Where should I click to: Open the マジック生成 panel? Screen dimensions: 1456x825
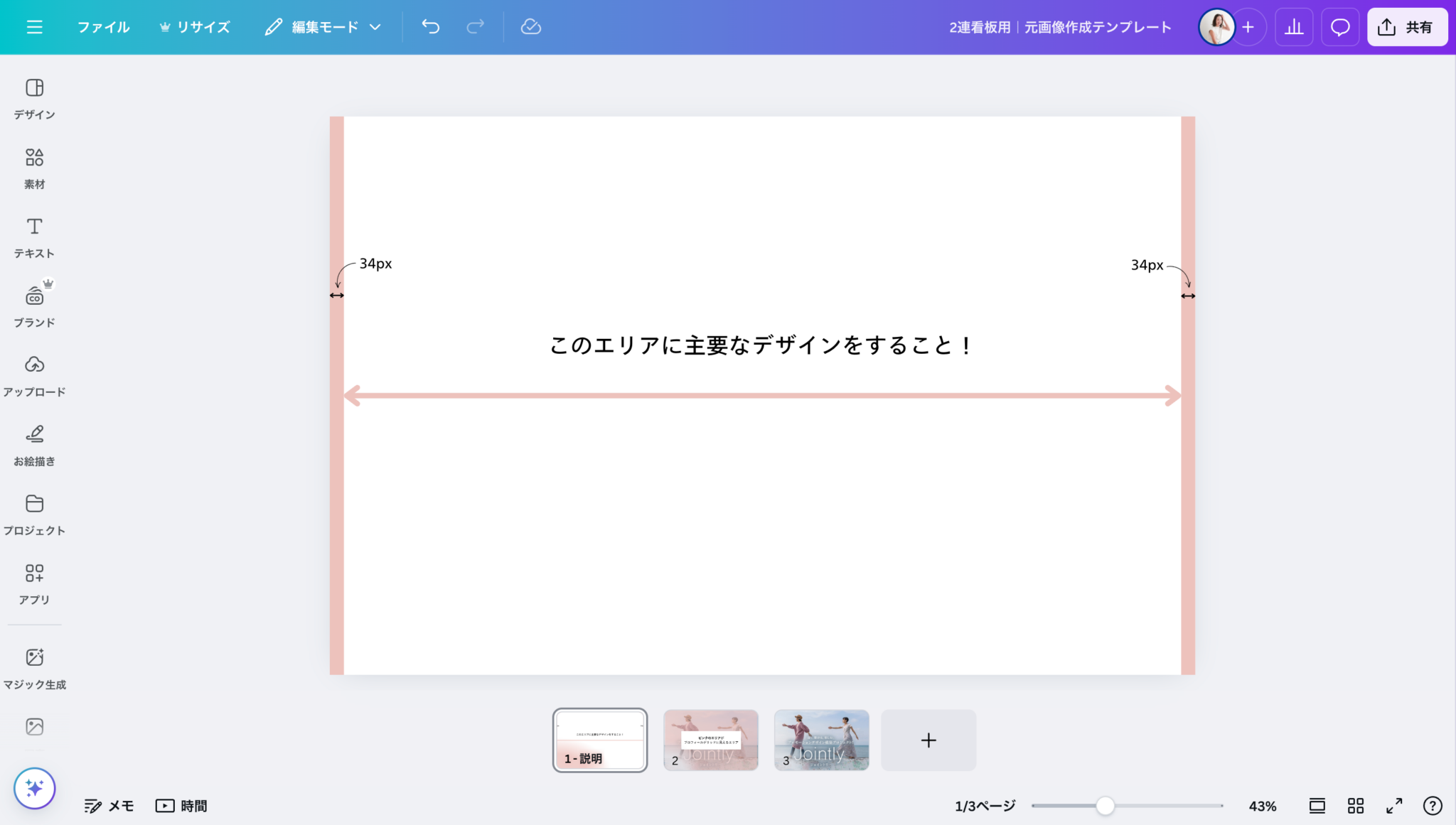pos(33,667)
